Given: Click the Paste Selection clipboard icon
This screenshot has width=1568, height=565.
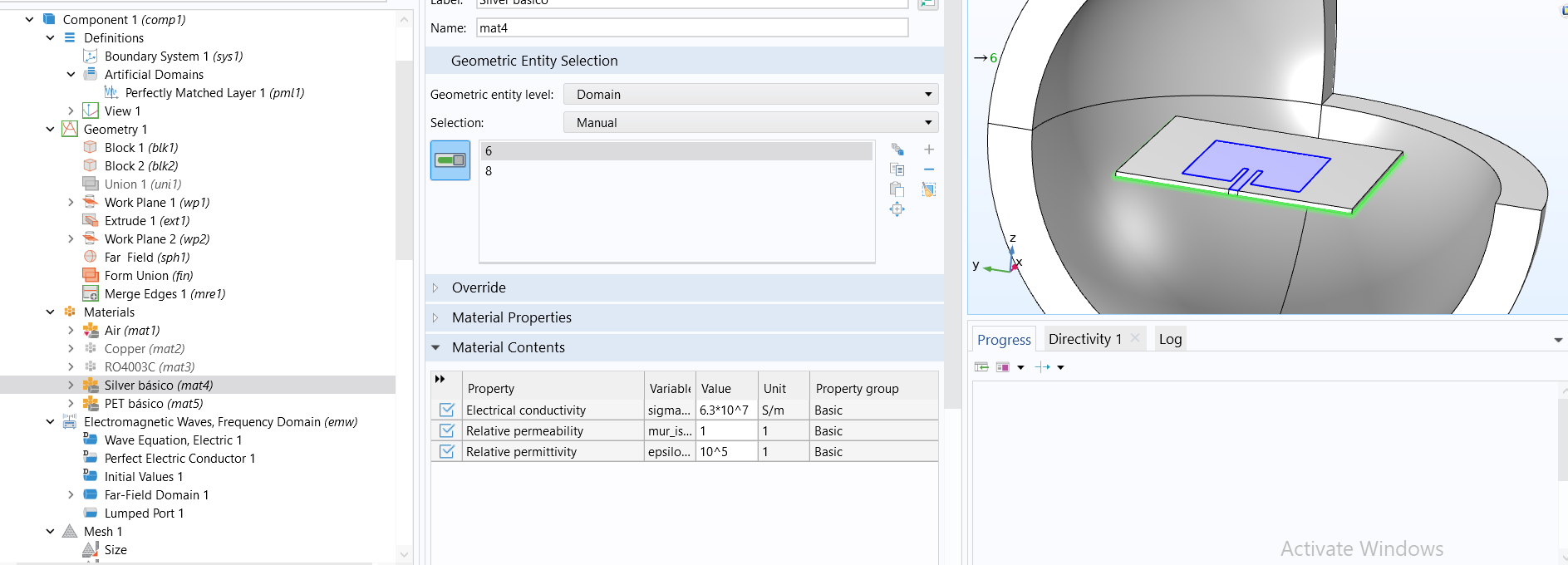Looking at the screenshot, I should [897, 189].
